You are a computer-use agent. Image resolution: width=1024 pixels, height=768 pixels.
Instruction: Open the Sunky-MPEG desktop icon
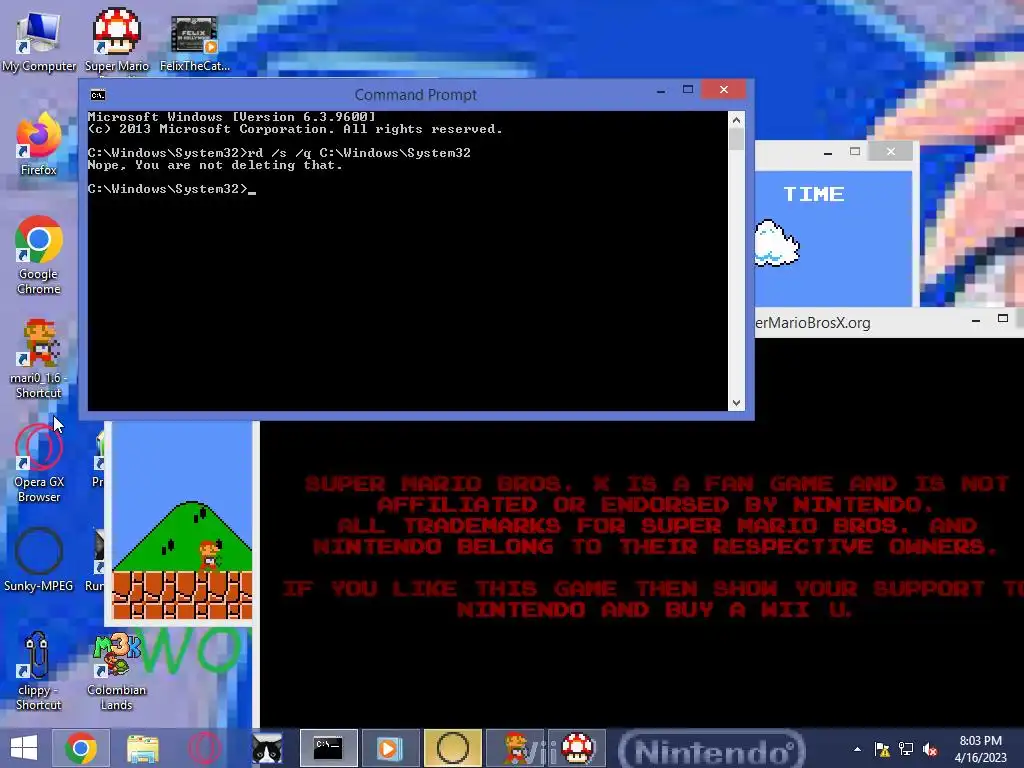click(39, 559)
